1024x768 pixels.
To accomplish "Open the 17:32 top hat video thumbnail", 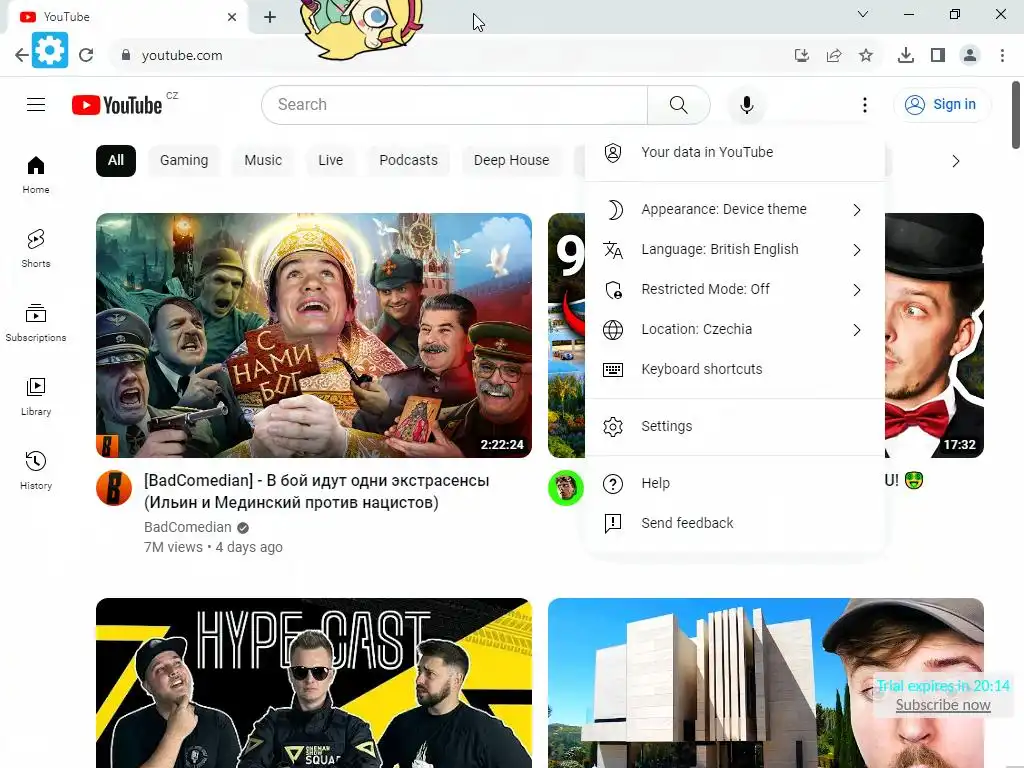I will [x=935, y=335].
